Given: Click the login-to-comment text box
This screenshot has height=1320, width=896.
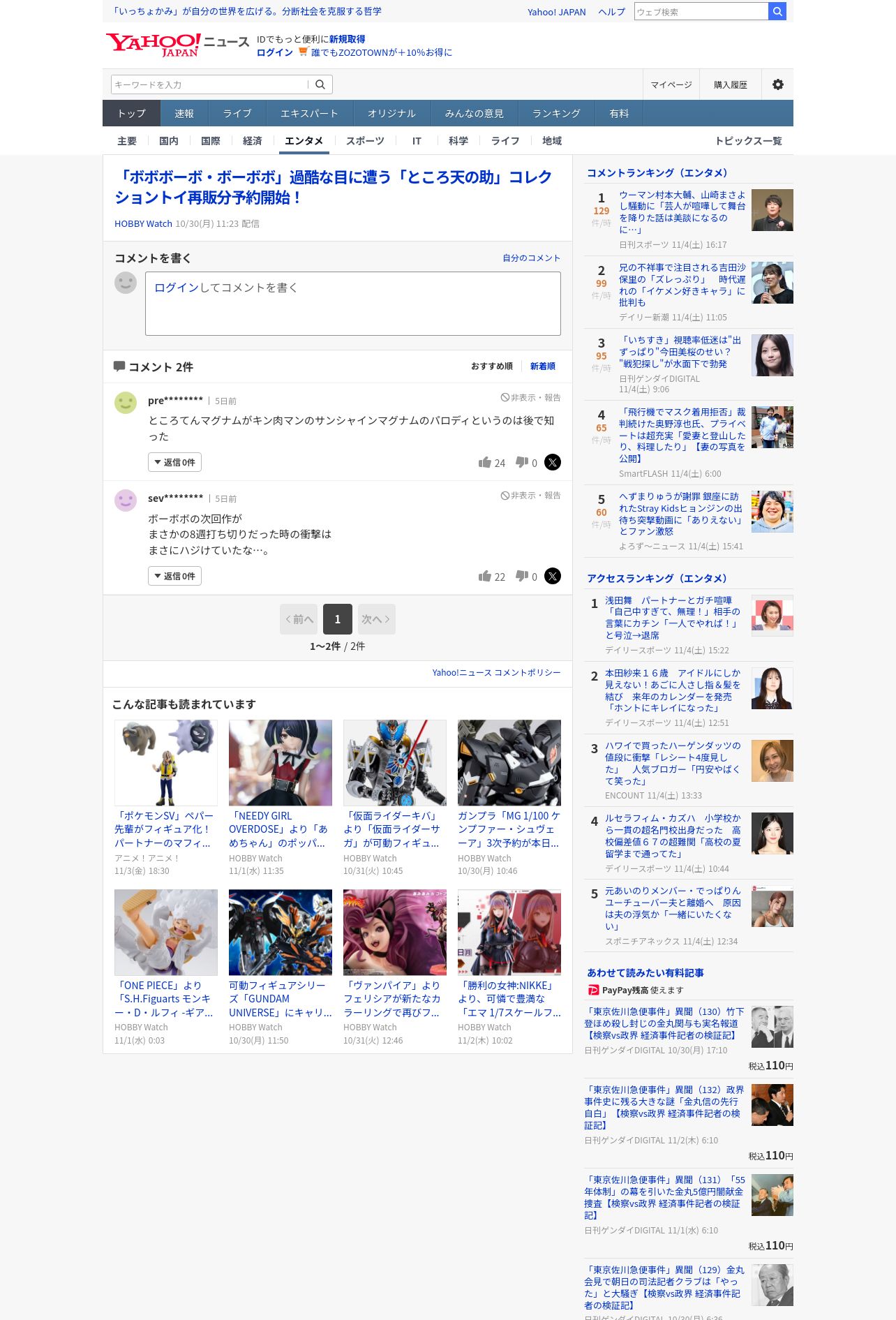Looking at the screenshot, I should [353, 304].
